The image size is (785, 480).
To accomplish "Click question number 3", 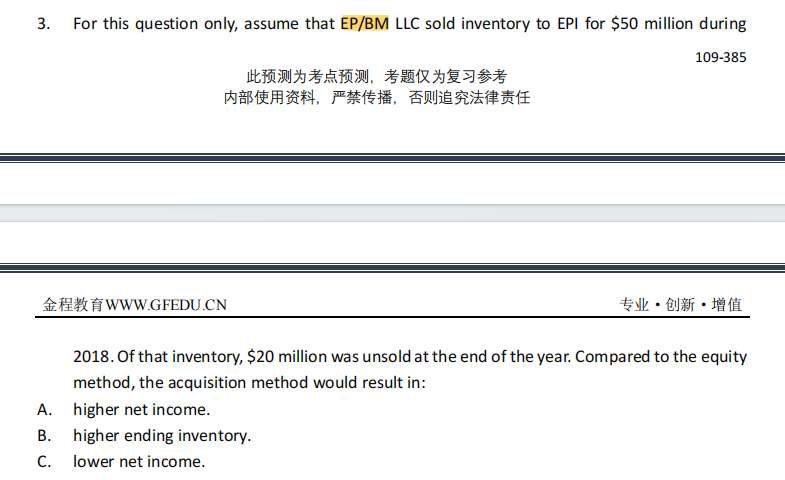I will point(43,23).
